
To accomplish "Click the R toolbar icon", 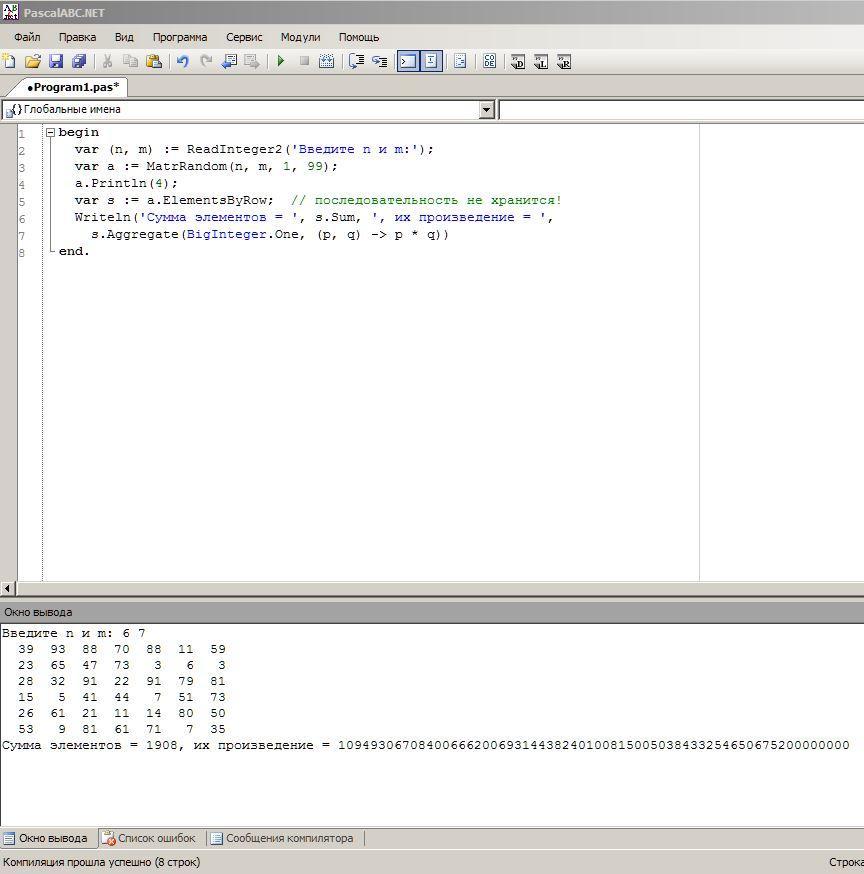I will (564, 62).
